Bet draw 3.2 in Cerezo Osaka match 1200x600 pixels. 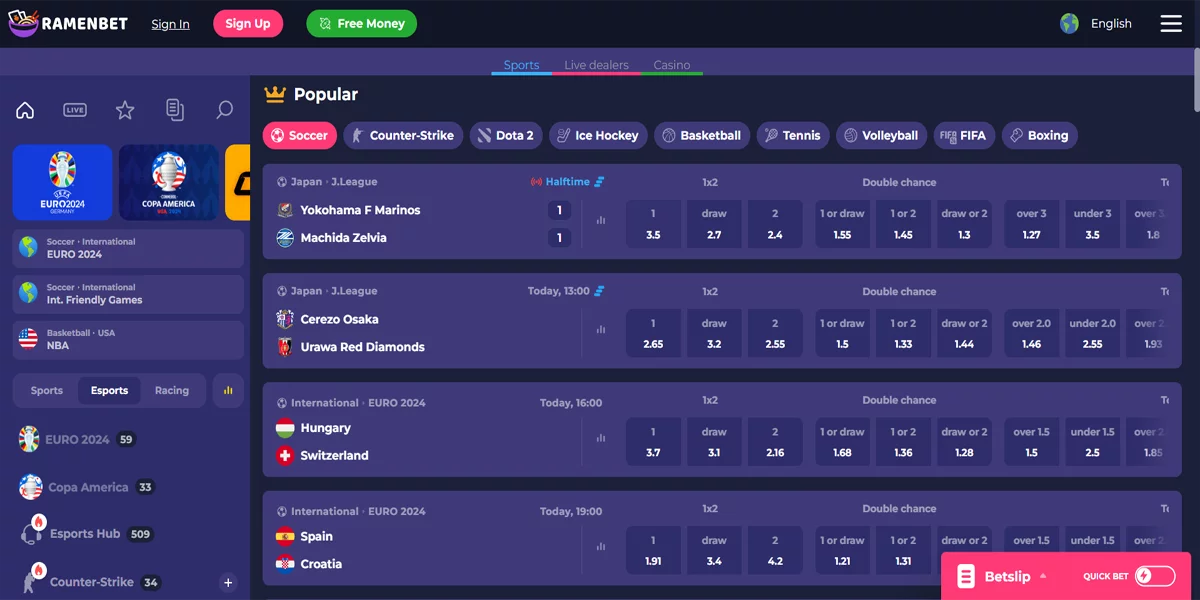[x=714, y=333]
